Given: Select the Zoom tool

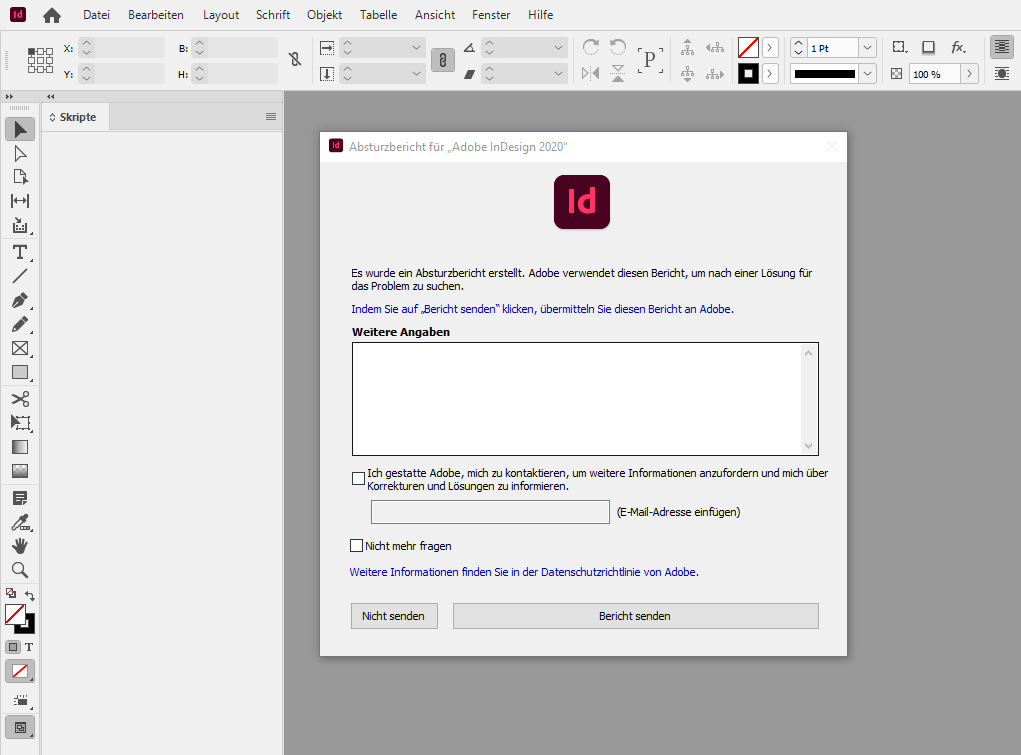Looking at the screenshot, I should point(18,570).
